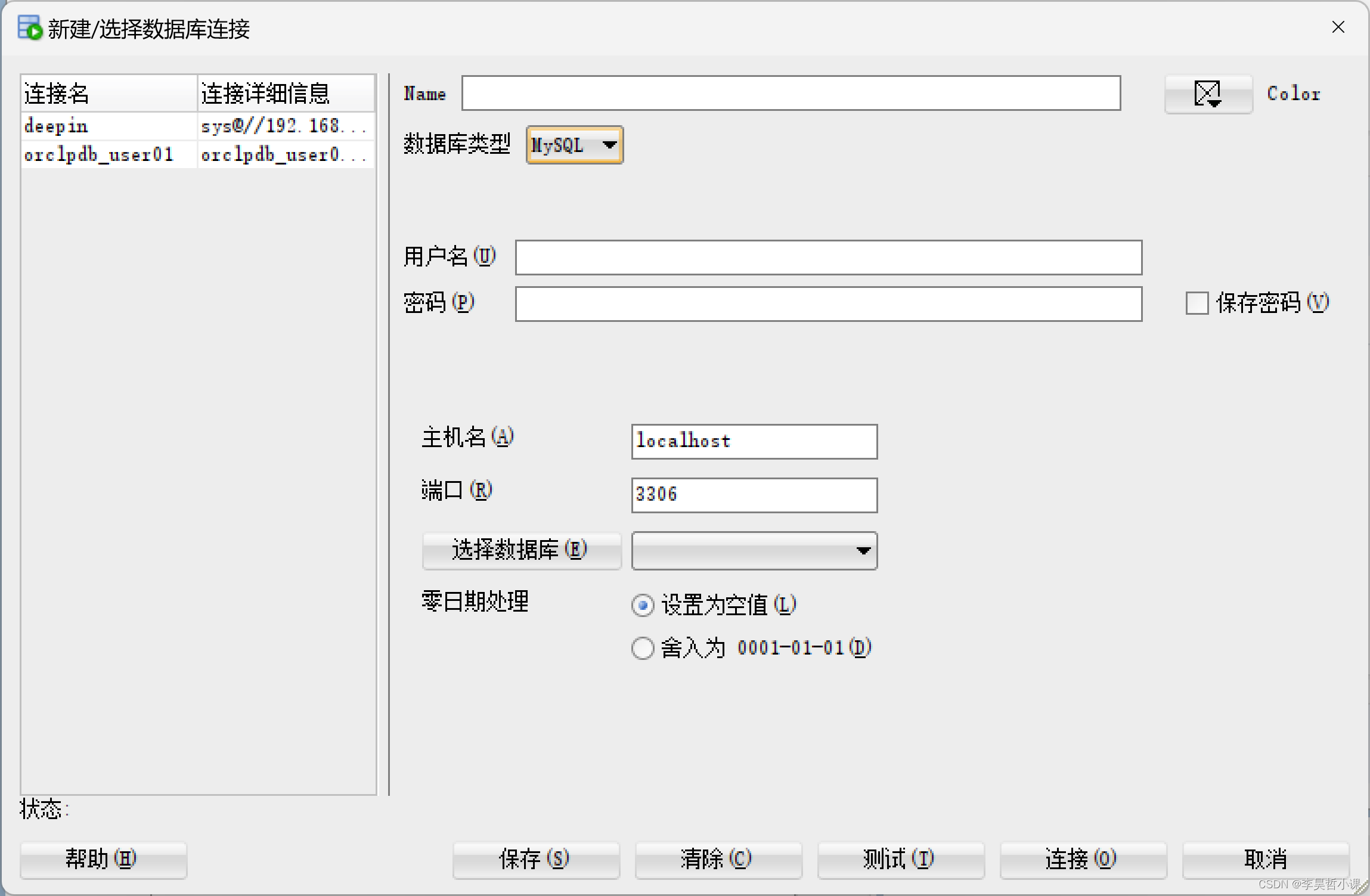Click into the 用户名 input field
The image size is (1370, 896).
828,258
